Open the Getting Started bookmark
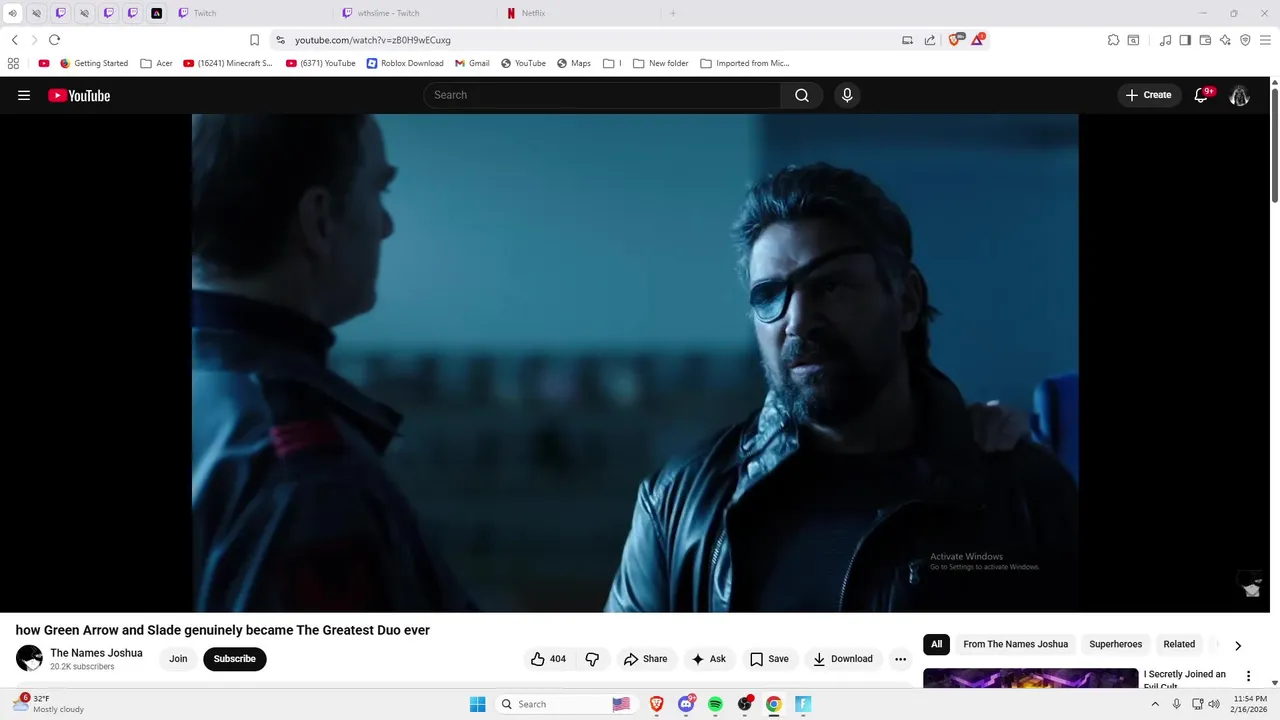 click(94, 63)
